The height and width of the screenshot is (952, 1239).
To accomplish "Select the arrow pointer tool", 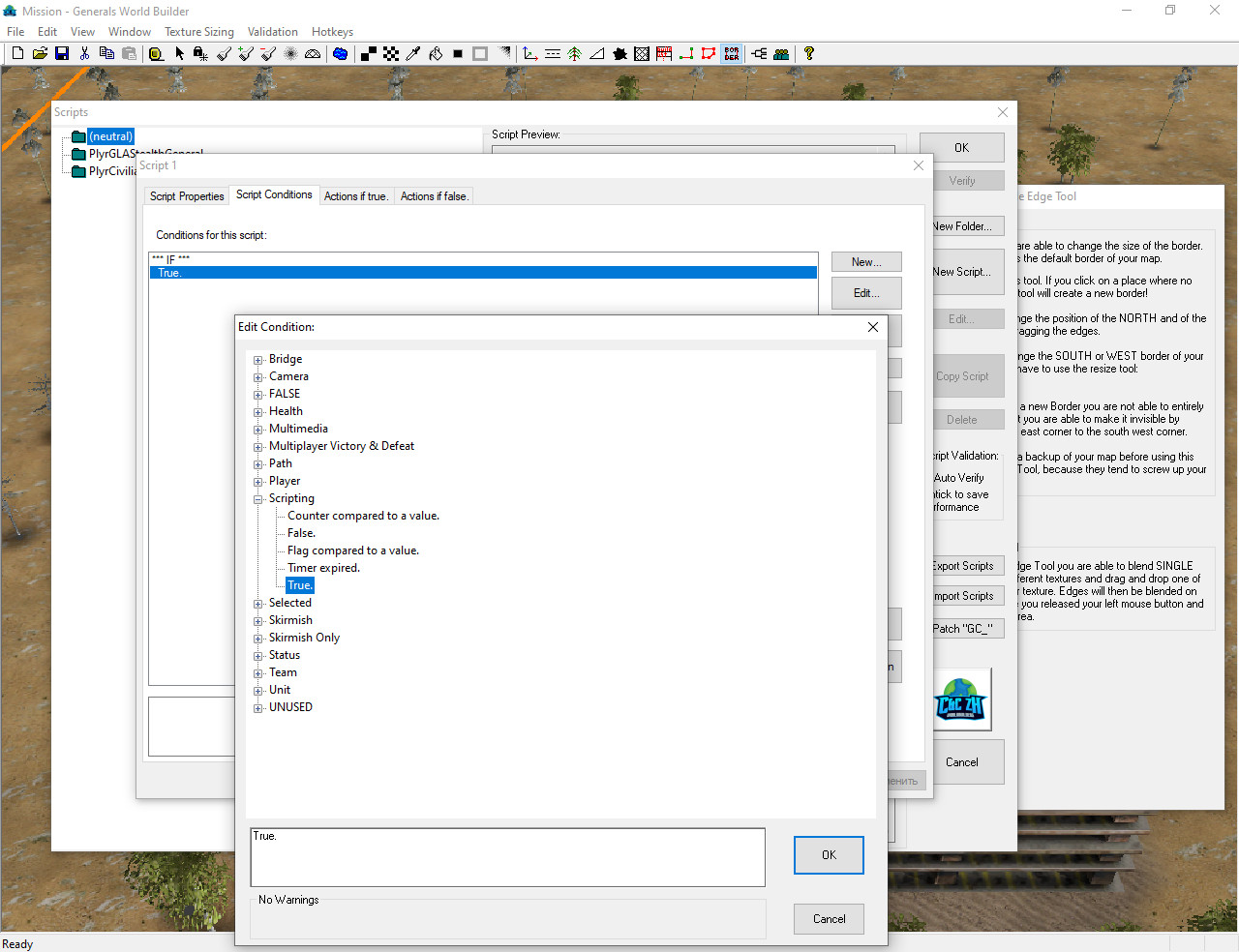I will 179,54.
